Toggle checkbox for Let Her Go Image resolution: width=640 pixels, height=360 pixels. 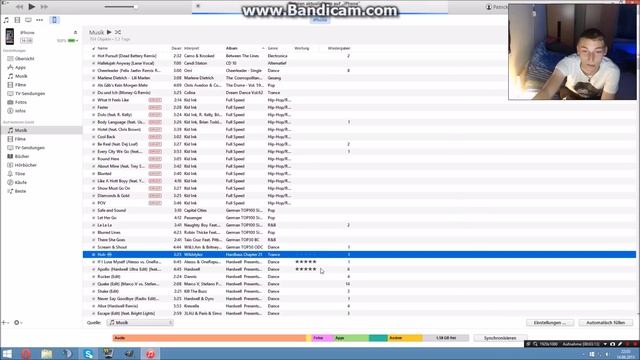coord(93,218)
